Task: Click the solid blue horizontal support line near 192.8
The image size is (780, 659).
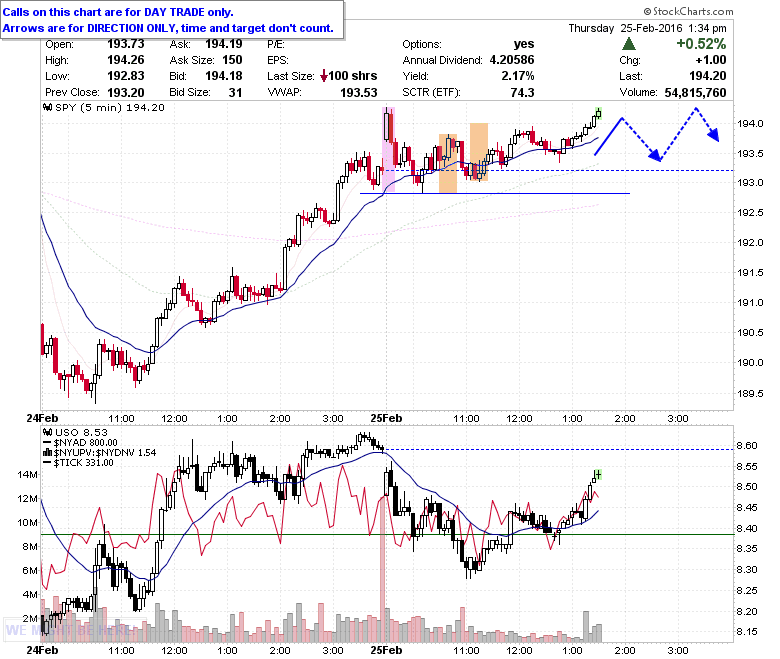Action: pyautogui.click(x=495, y=193)
